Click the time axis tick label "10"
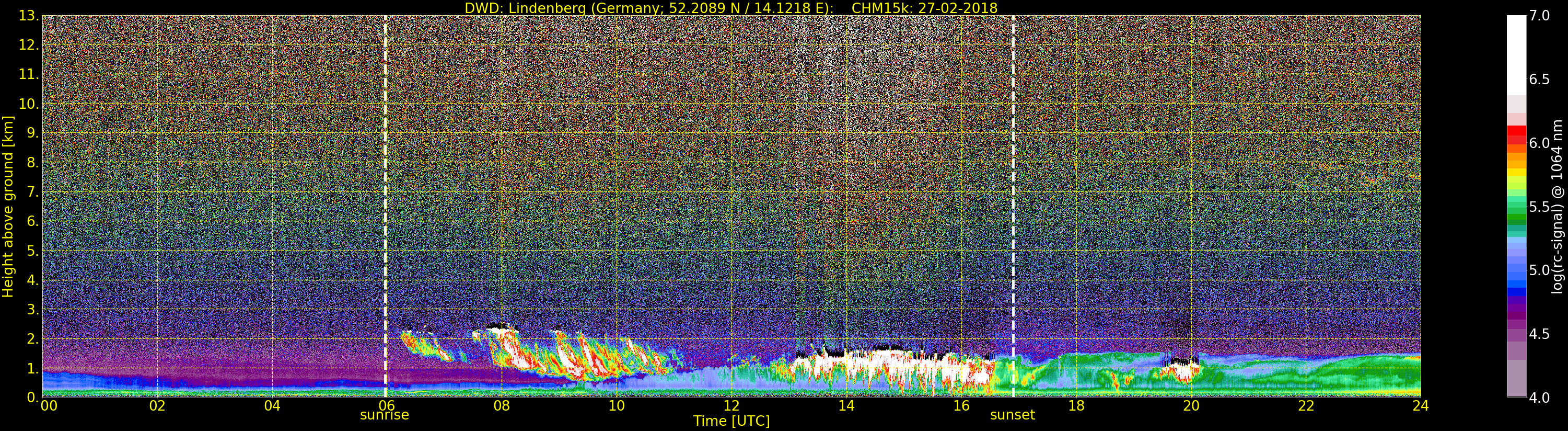The height and width of the screenshot is (431, 1568). 617,405
